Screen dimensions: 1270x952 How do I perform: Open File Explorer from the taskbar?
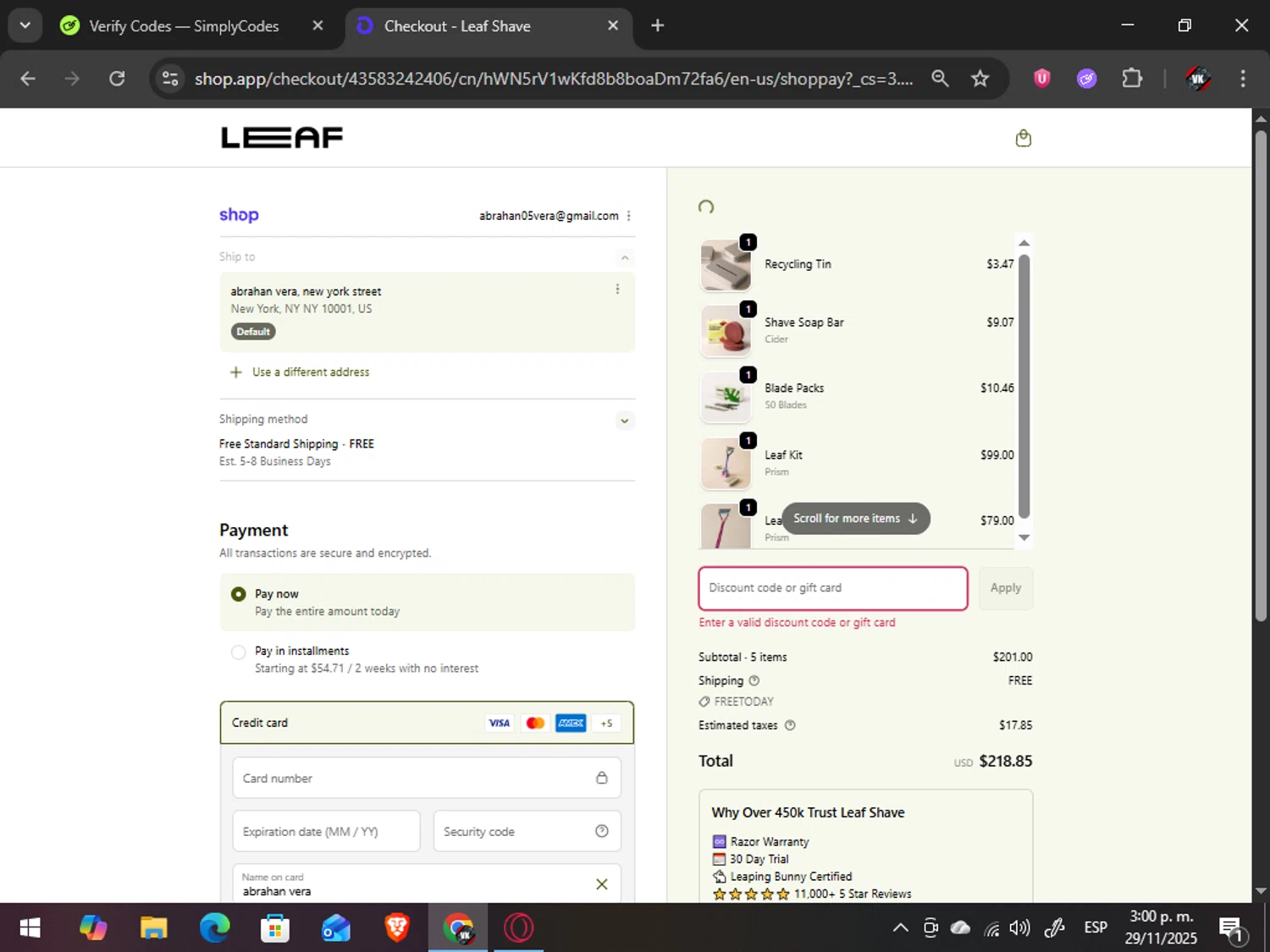point(153,928)
